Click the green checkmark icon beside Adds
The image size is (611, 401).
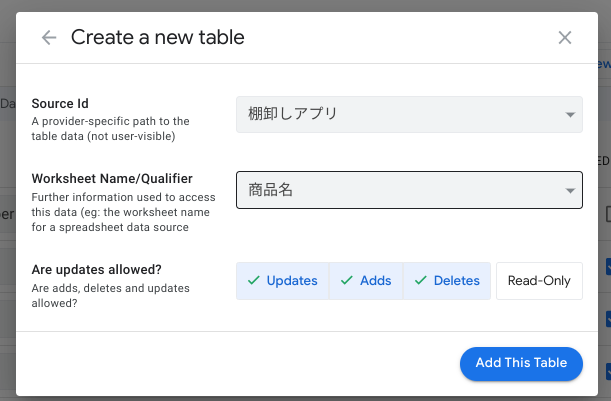click(346, 281)
